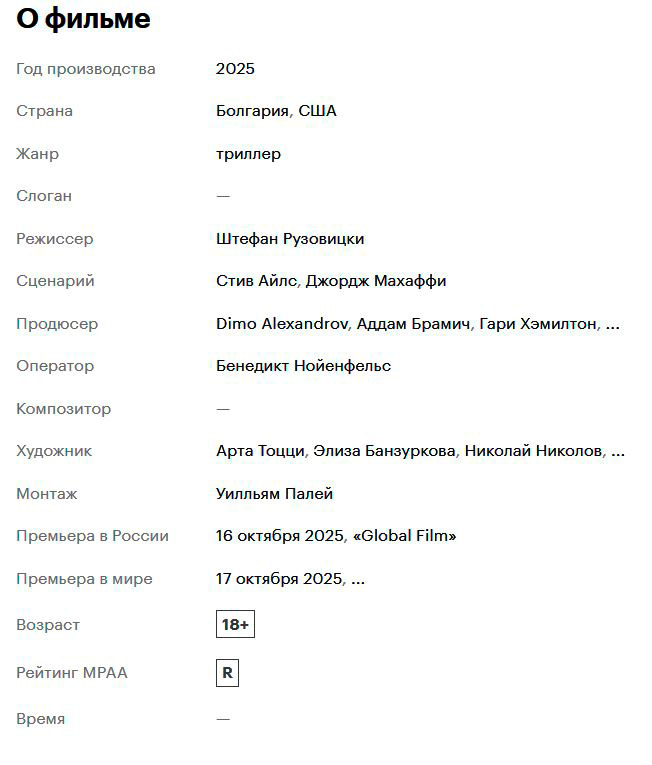The width and height of the screenshot is (652, 765).
Task: Open screenwriter Стив Айлс's page
Action: pos(256,281)
